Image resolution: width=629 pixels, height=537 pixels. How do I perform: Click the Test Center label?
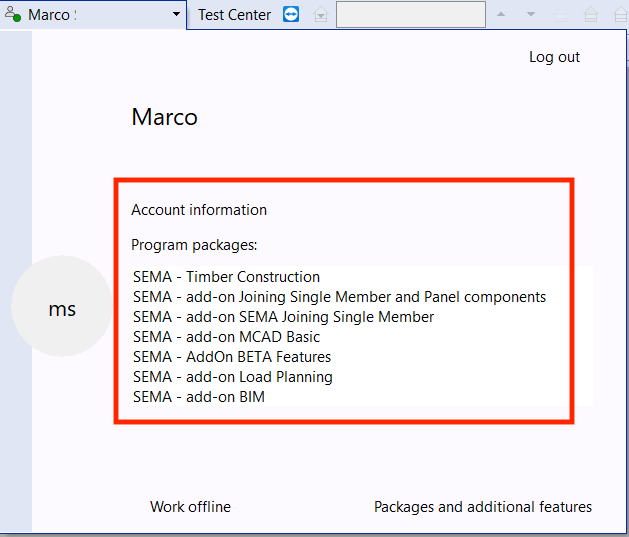click(234, 15)
